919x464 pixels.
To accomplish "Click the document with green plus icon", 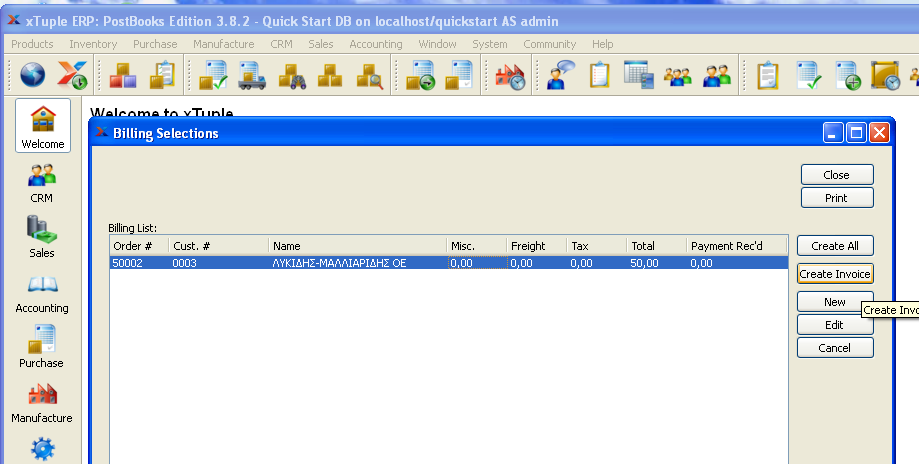I will (x=847, y=76).
